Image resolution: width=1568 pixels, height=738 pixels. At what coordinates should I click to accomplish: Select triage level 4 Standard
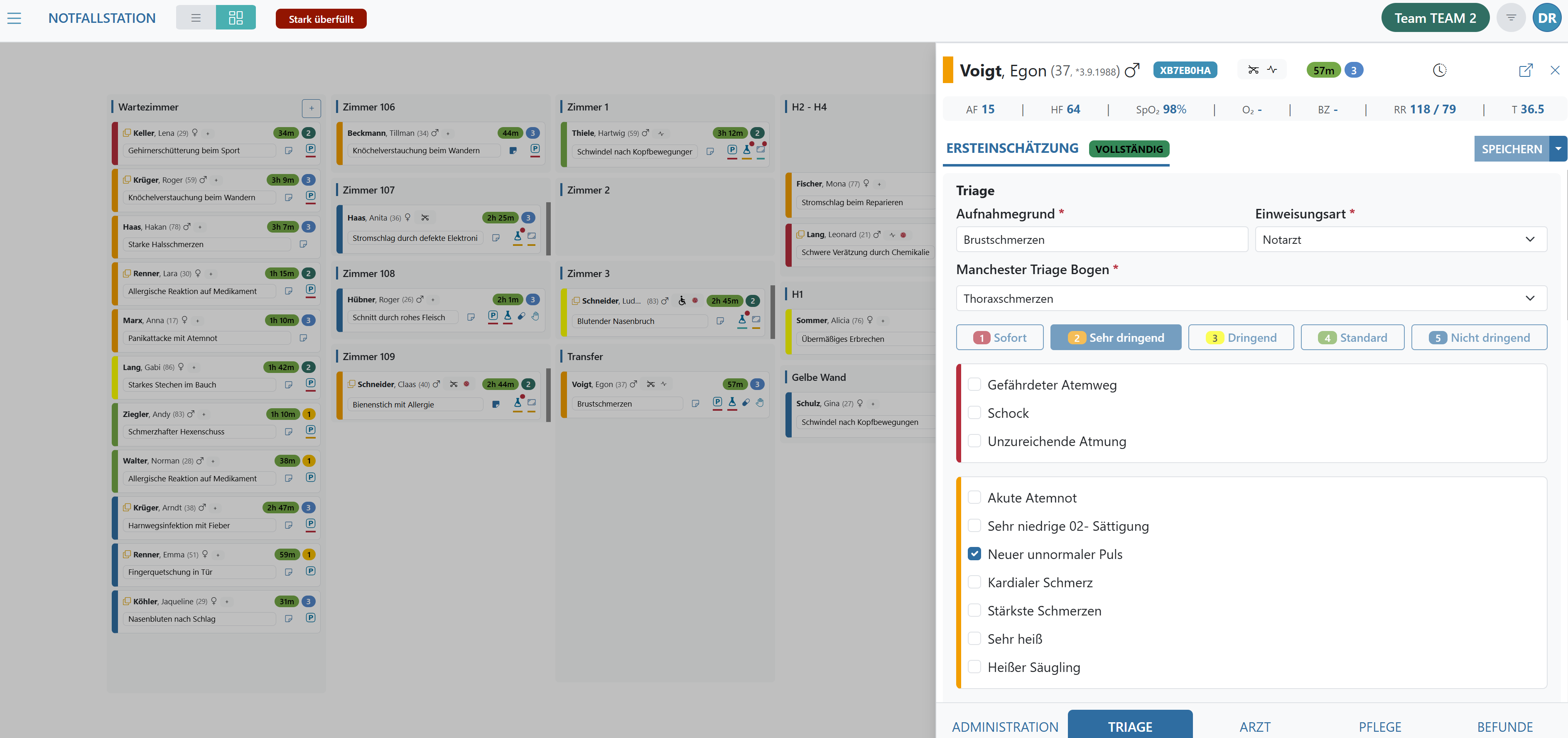[x=1352, y=337]
